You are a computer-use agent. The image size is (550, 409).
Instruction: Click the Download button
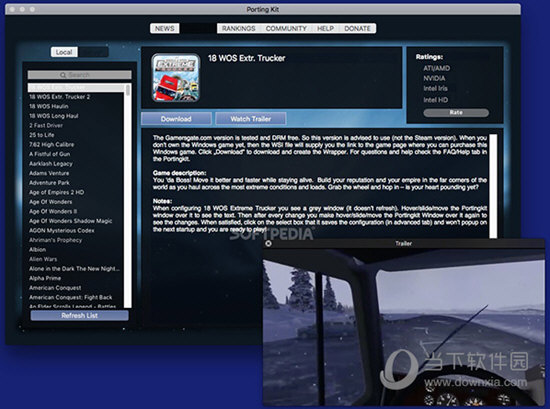point(176,119)
